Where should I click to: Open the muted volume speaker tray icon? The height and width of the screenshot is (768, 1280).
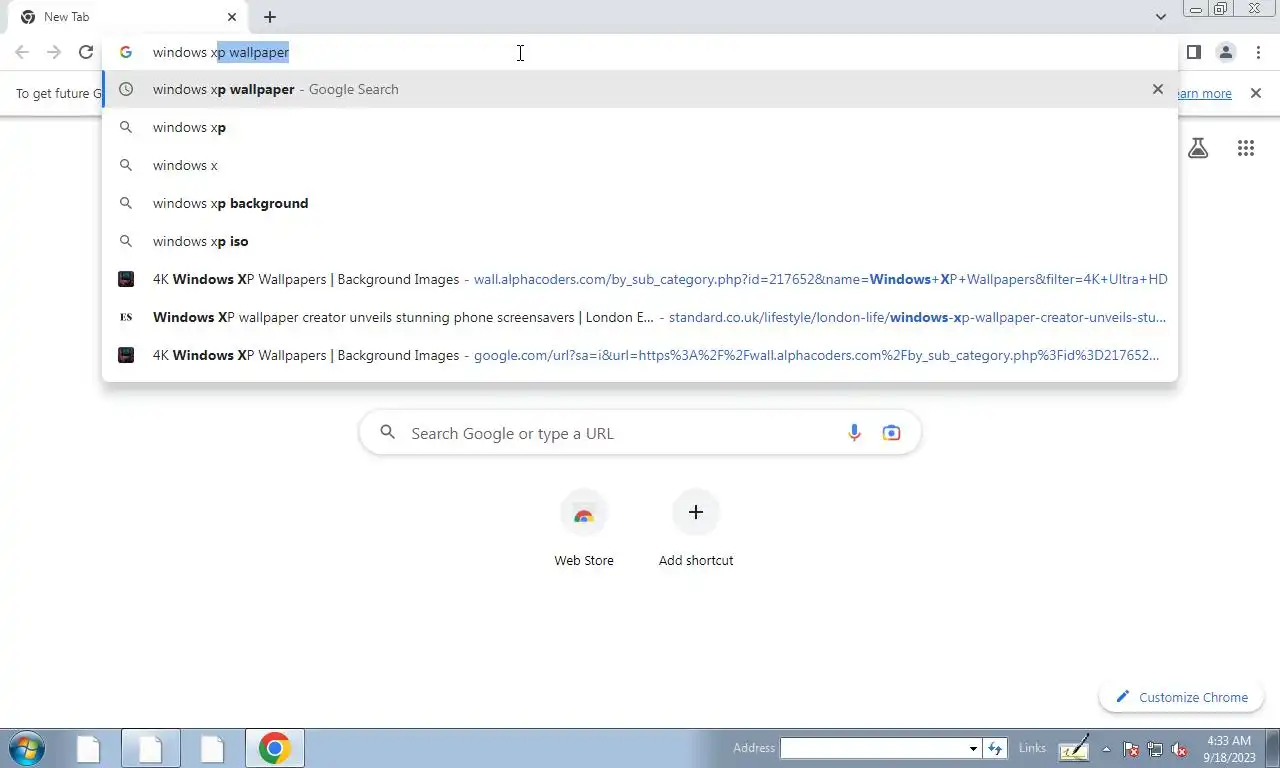click(1179, 748)
